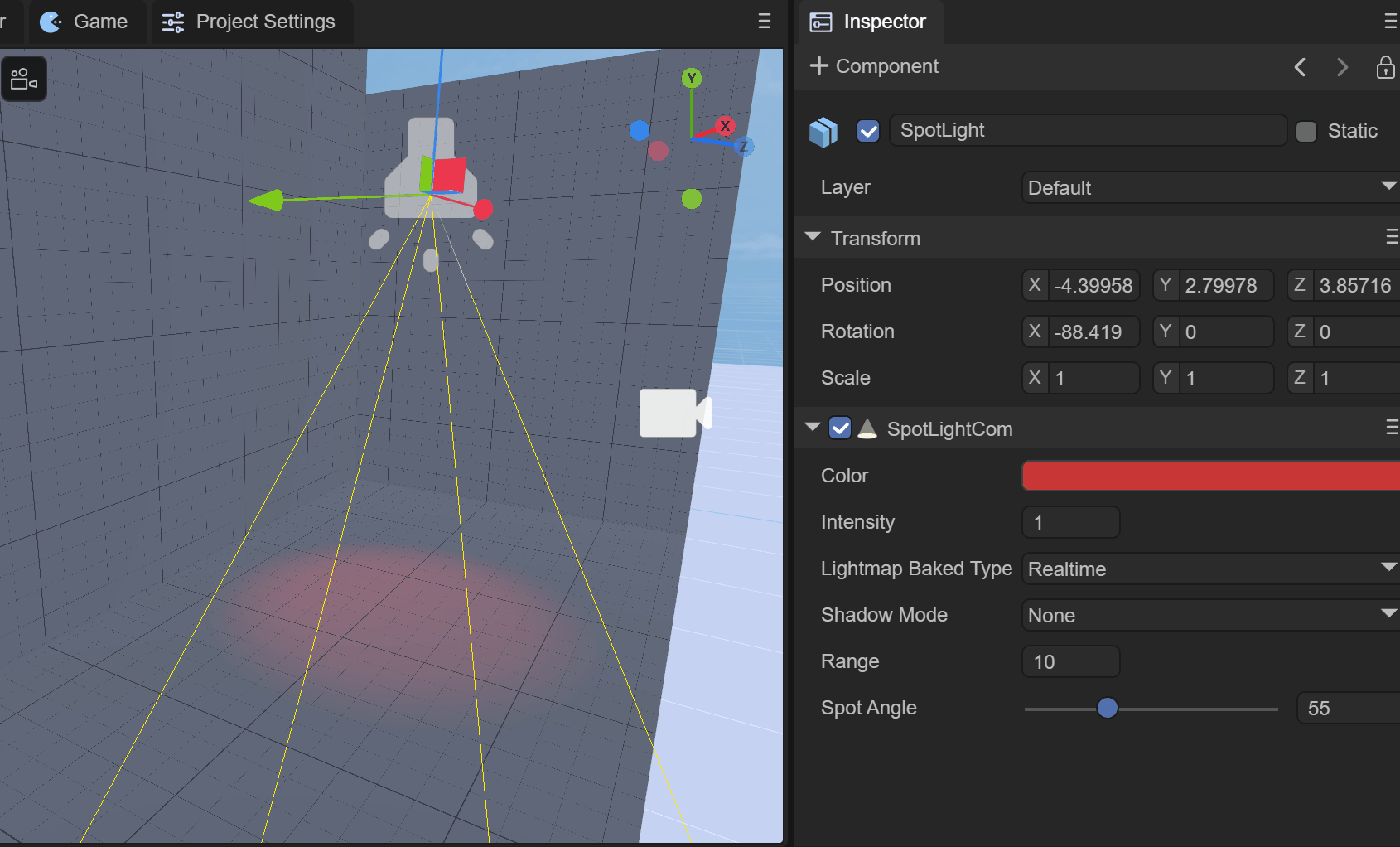The width and height of the screenshot is (1400, 847).
Task: Go forward with the Inspector right arrow
Action: (x=1342, y=67)
